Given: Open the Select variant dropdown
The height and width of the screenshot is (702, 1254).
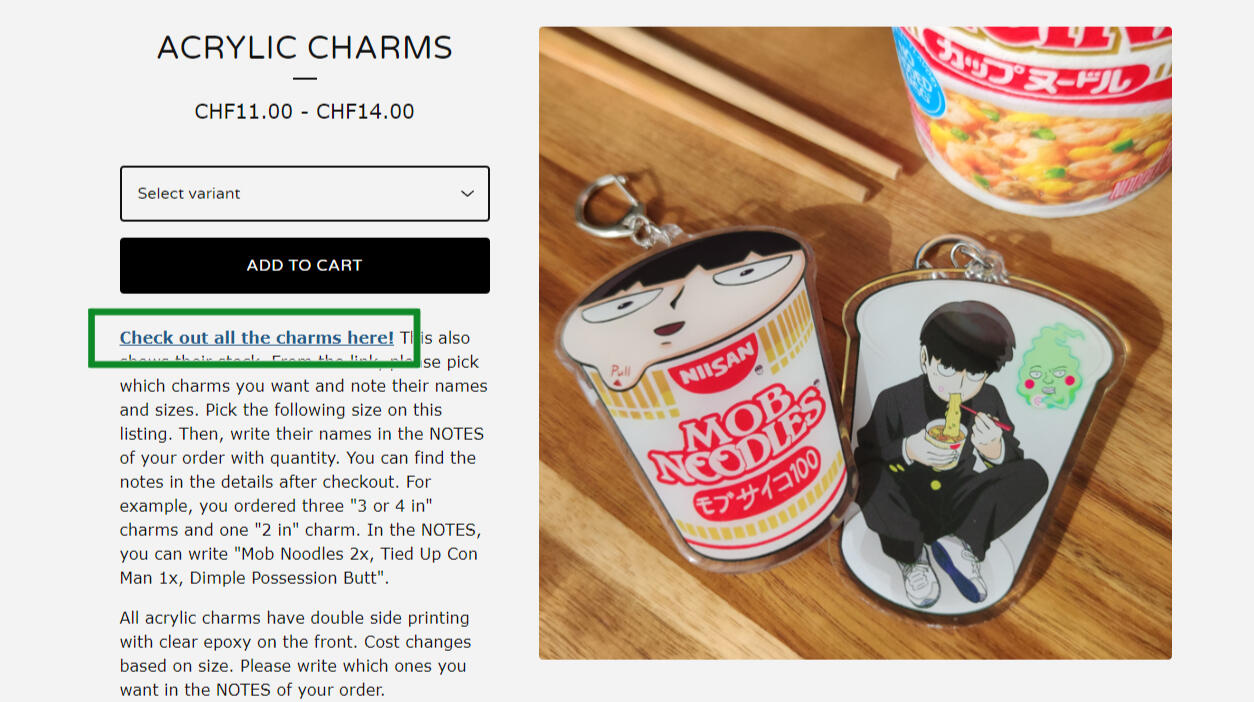Looking at the screenshot, I should coord(304,193).
